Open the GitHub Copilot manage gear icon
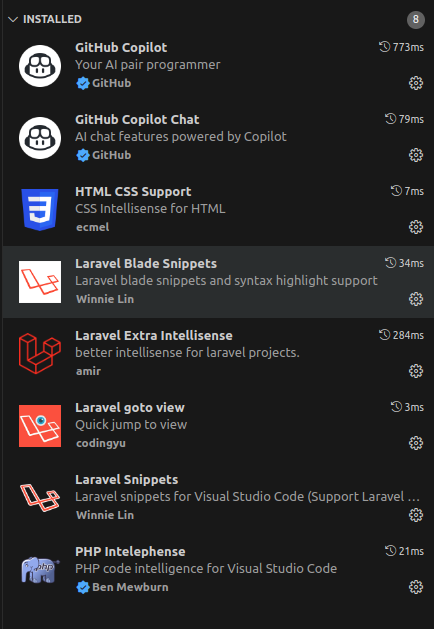Screen dimensions: 434x629 tap(416, 83)
